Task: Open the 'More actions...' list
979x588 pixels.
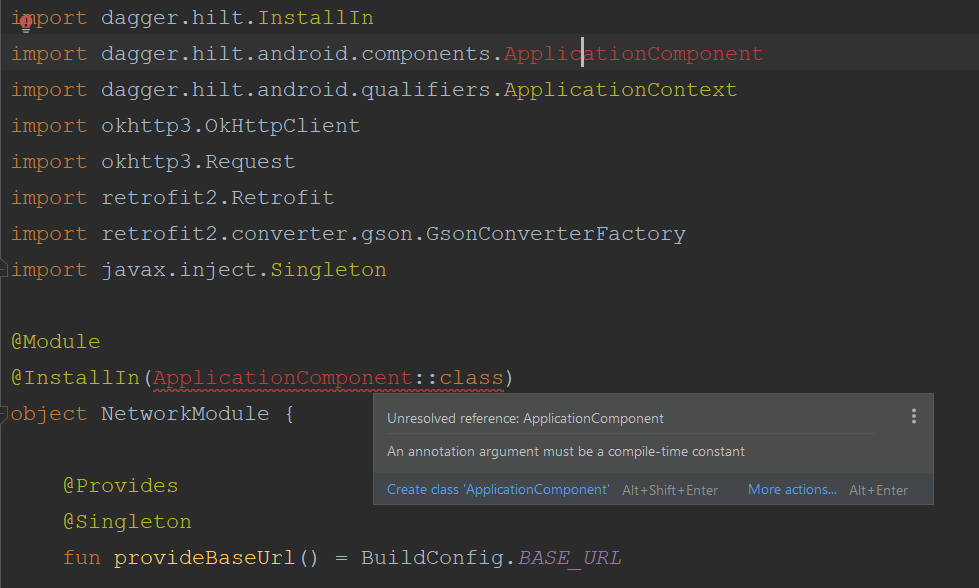Action: tap(791, 489)
